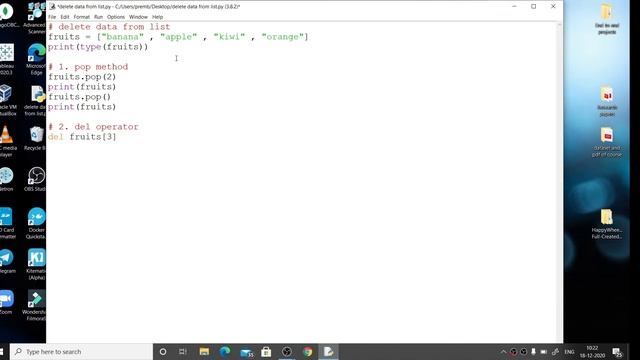Viewport: 640px width, 360px height.
Task: Open Microsoft Store from the taskbar
Action: point(266,351)
